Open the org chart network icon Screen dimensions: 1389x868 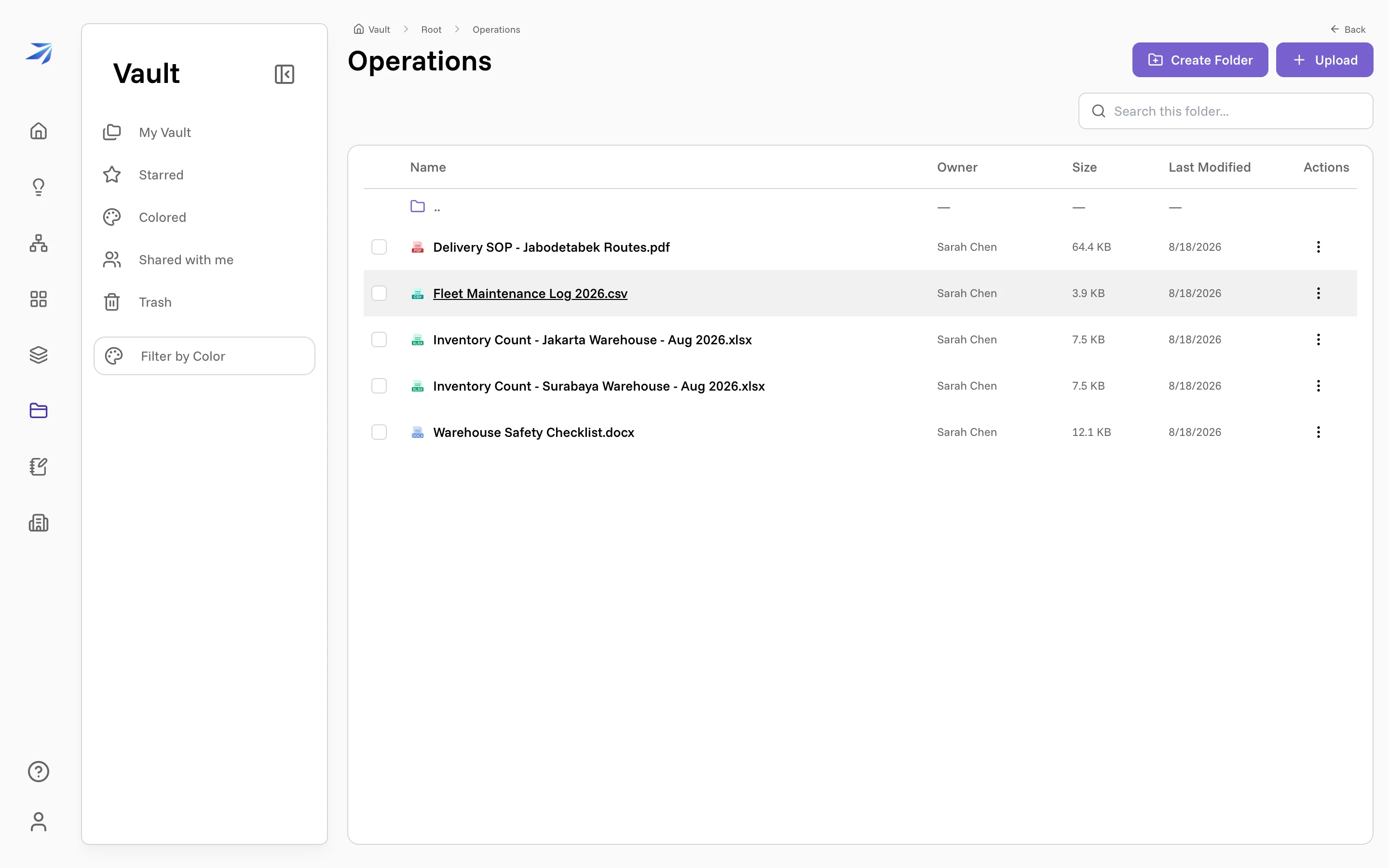pos(39,243)
